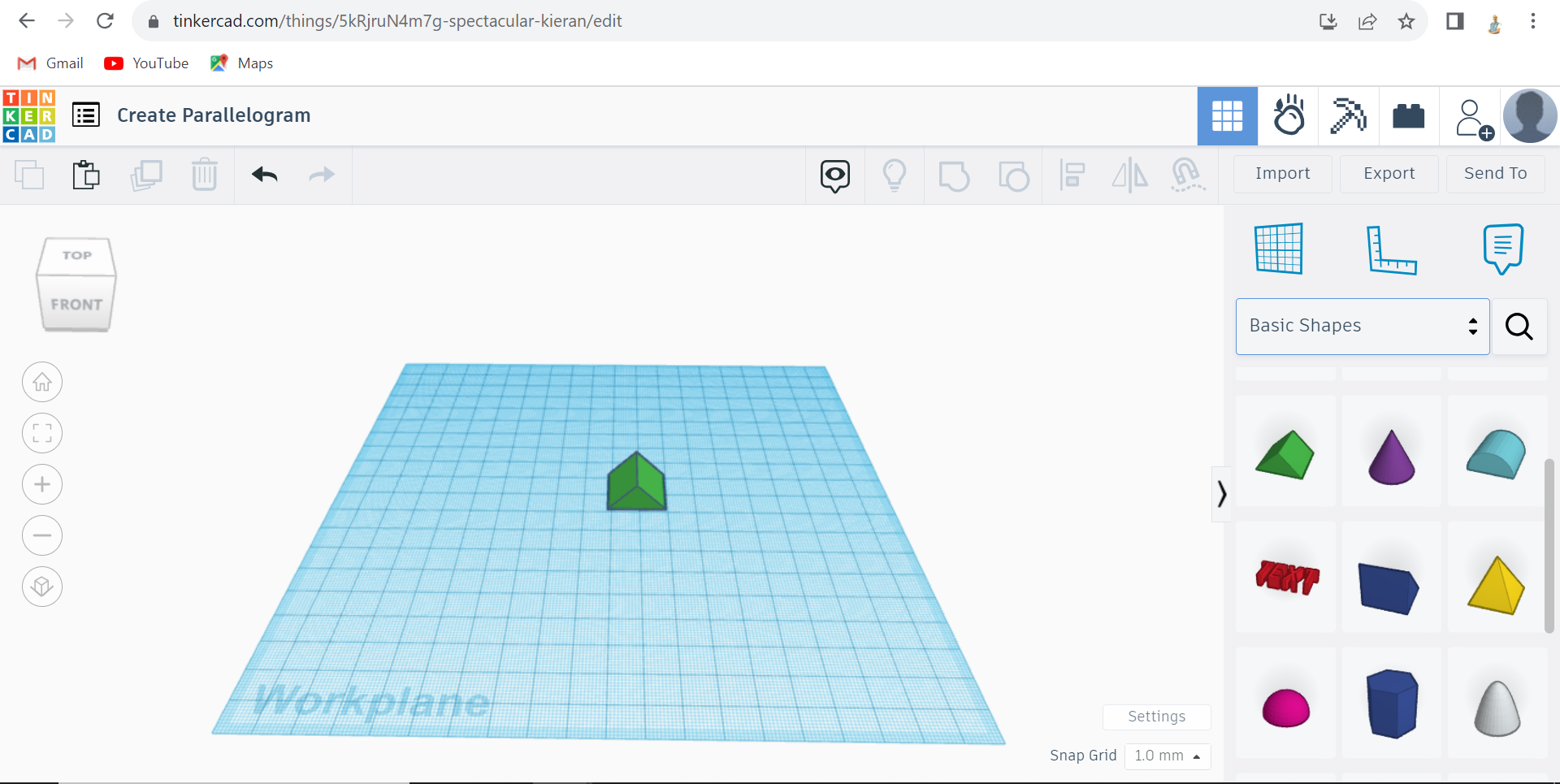Click the Import button
This screenshot has height=784, width=1560.
point(1282,173)
